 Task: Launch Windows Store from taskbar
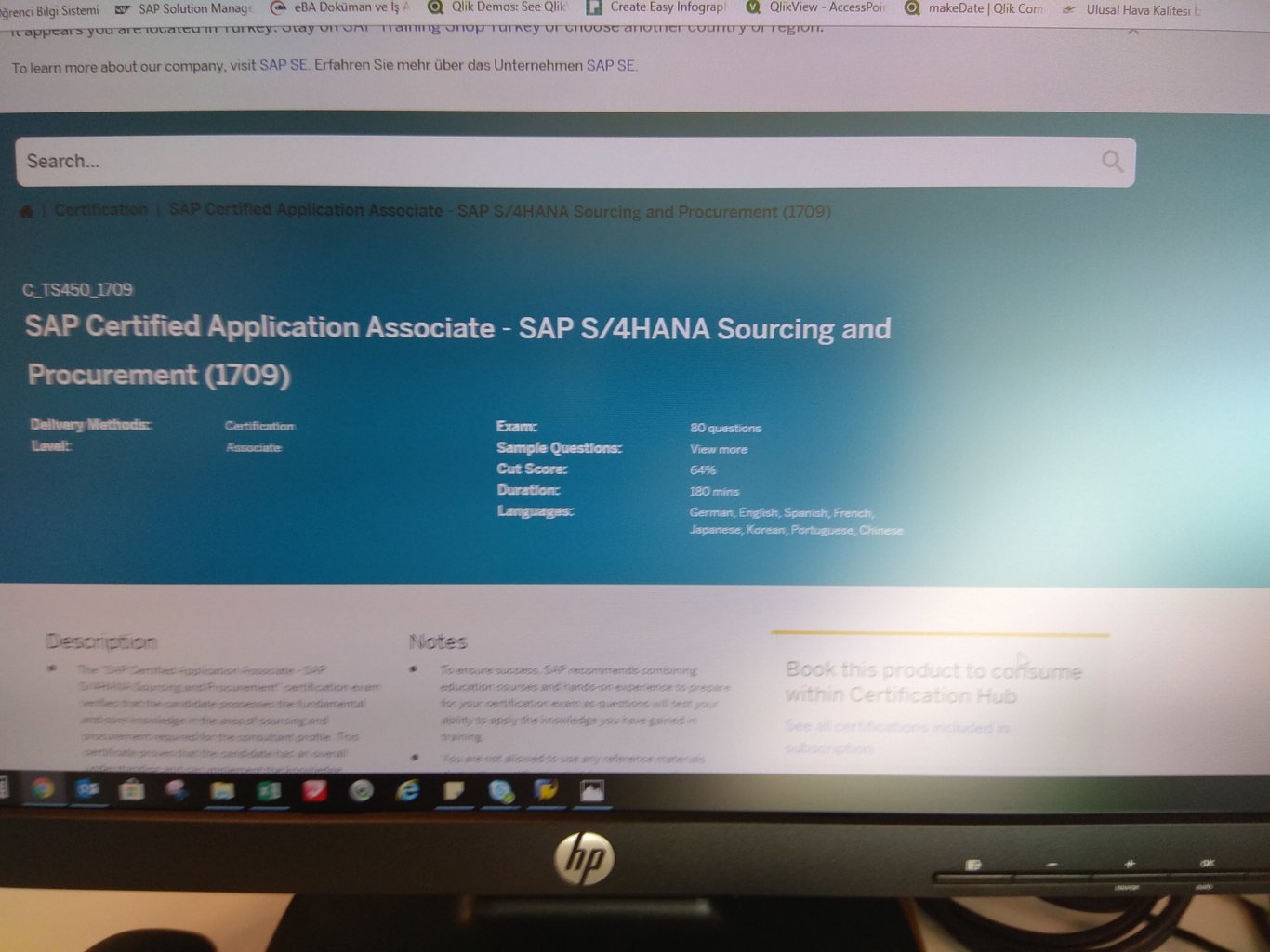click(132, 790)
